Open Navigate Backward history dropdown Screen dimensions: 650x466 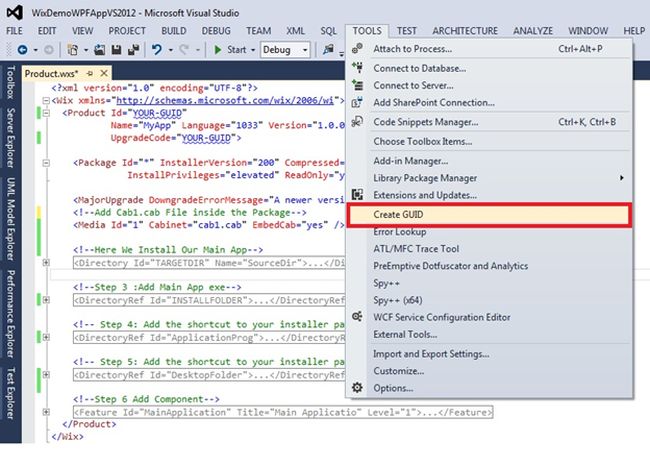coord(35,50)
